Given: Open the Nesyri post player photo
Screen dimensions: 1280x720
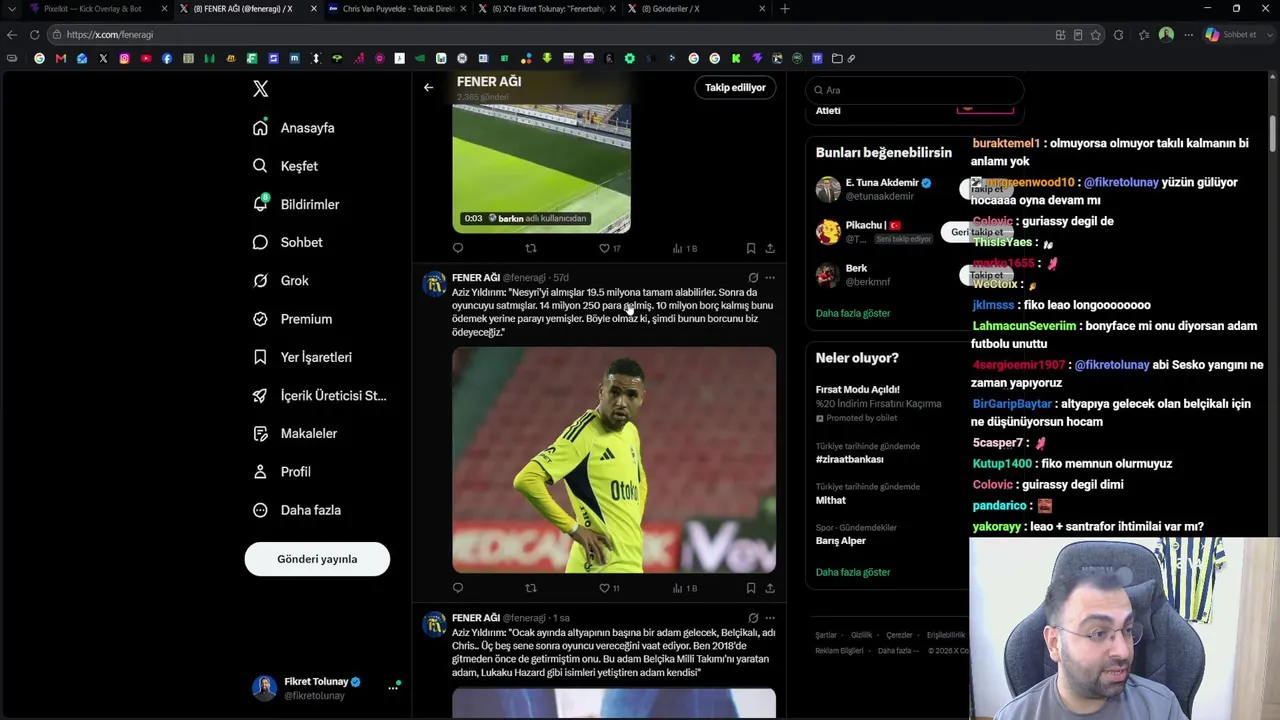Looking at the screenshot, I should click(614, 460).
